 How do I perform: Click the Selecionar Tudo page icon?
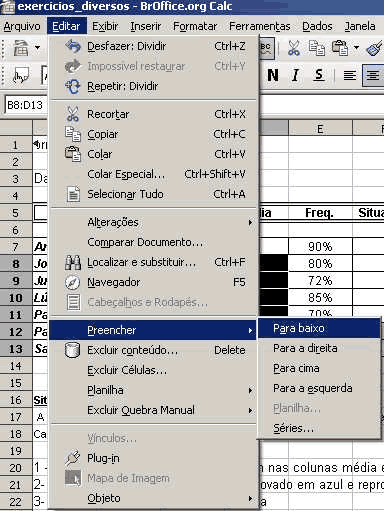(x=73, y=194)
